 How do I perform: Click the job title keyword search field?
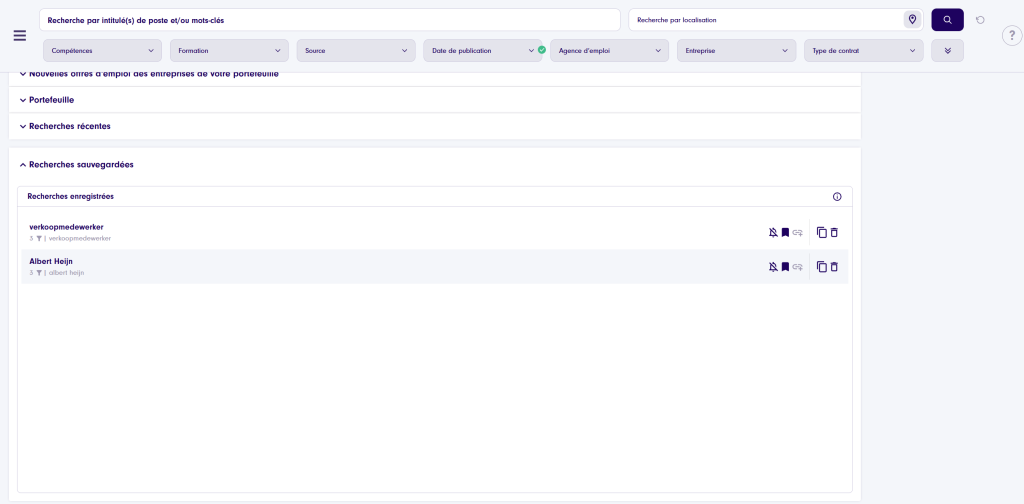coord(330,20)
